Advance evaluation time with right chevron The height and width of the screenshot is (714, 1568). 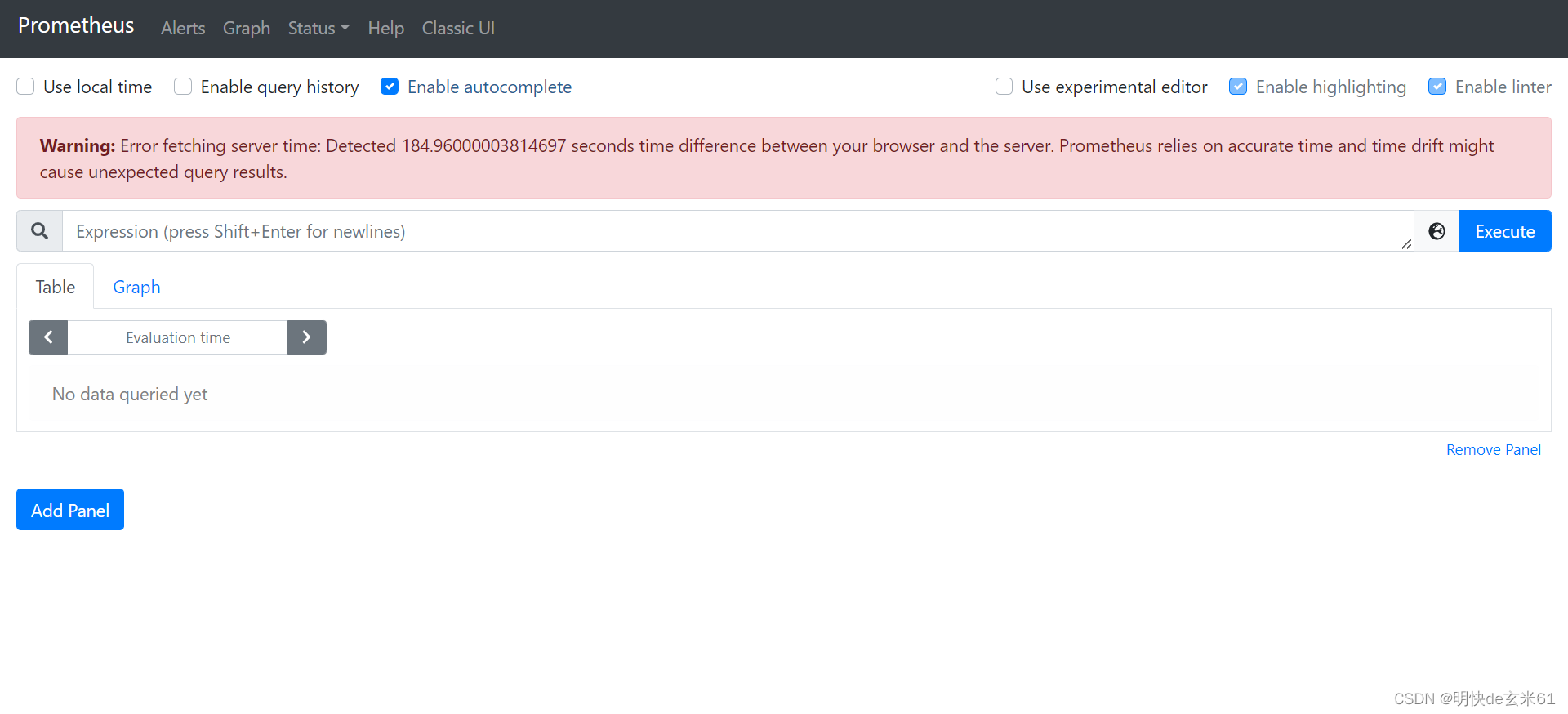coord(307,337)
